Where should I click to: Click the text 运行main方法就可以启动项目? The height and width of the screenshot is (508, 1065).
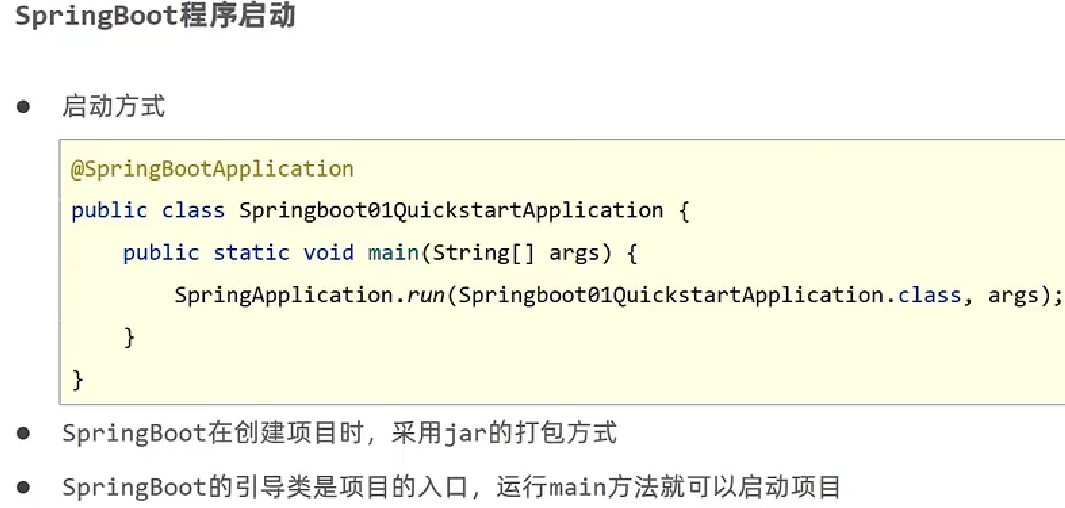(668, 487)
